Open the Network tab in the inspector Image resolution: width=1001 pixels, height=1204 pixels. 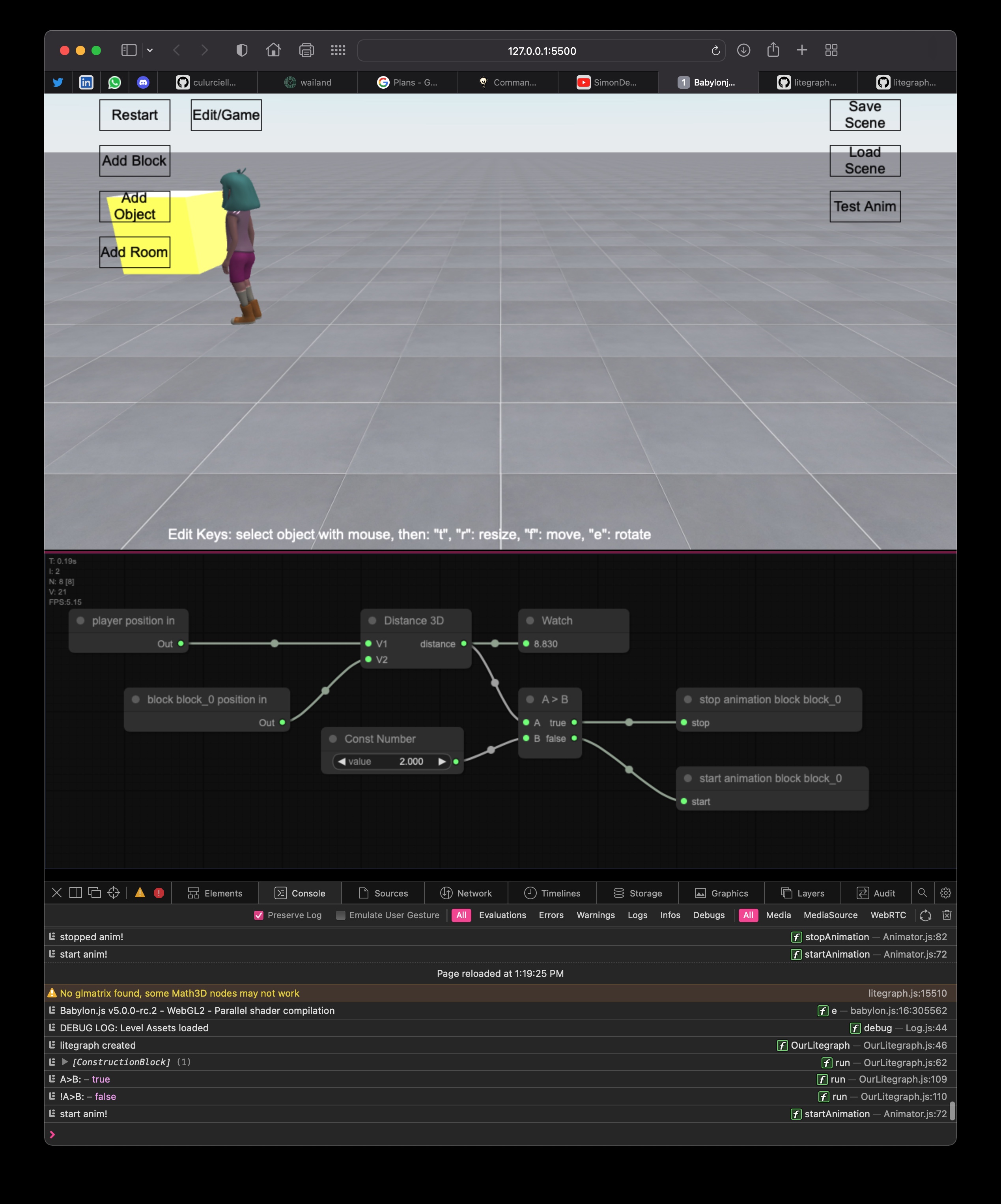click(466, 893)
